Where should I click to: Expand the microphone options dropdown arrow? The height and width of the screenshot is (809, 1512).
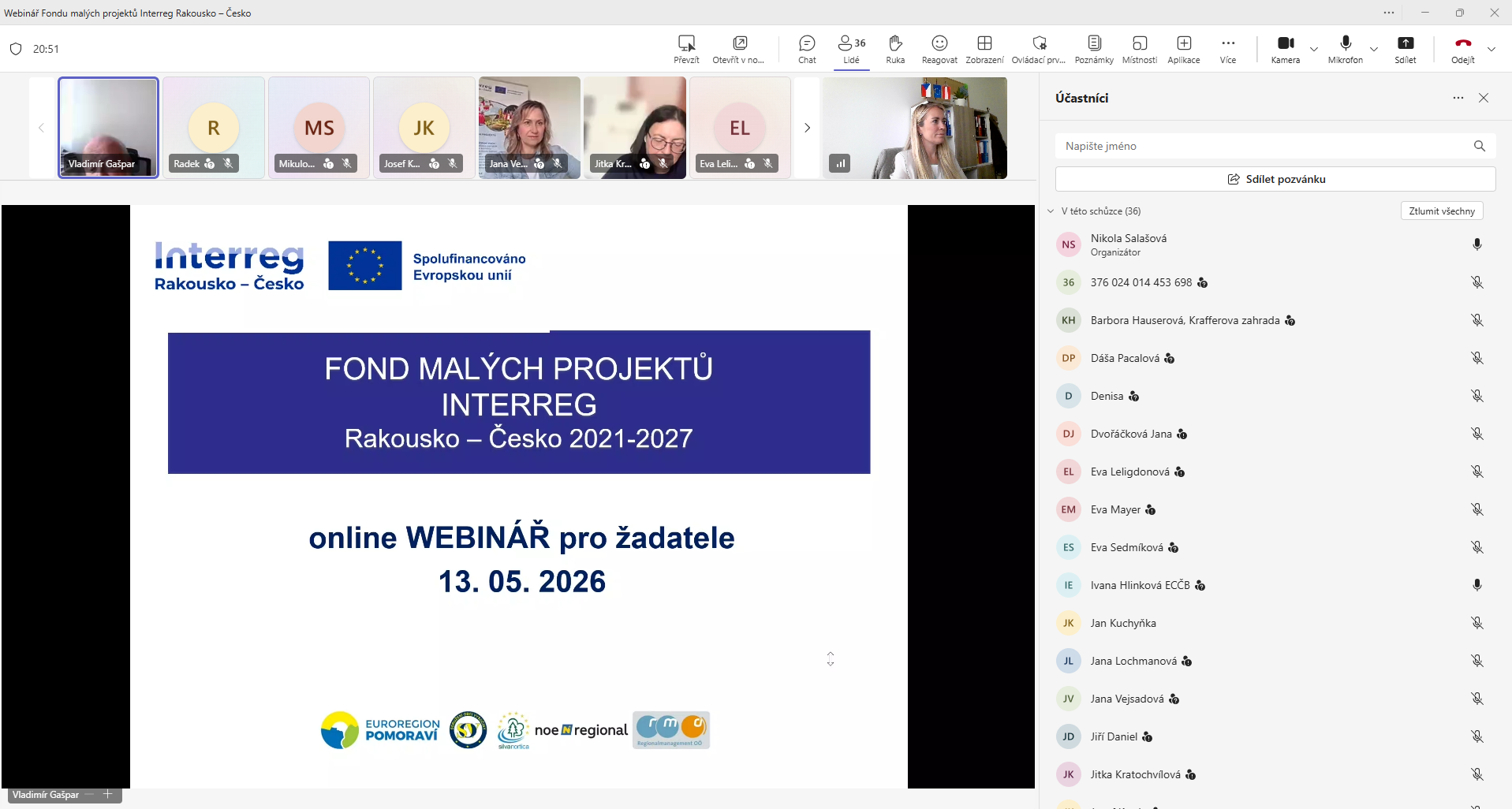[1374, 49]
